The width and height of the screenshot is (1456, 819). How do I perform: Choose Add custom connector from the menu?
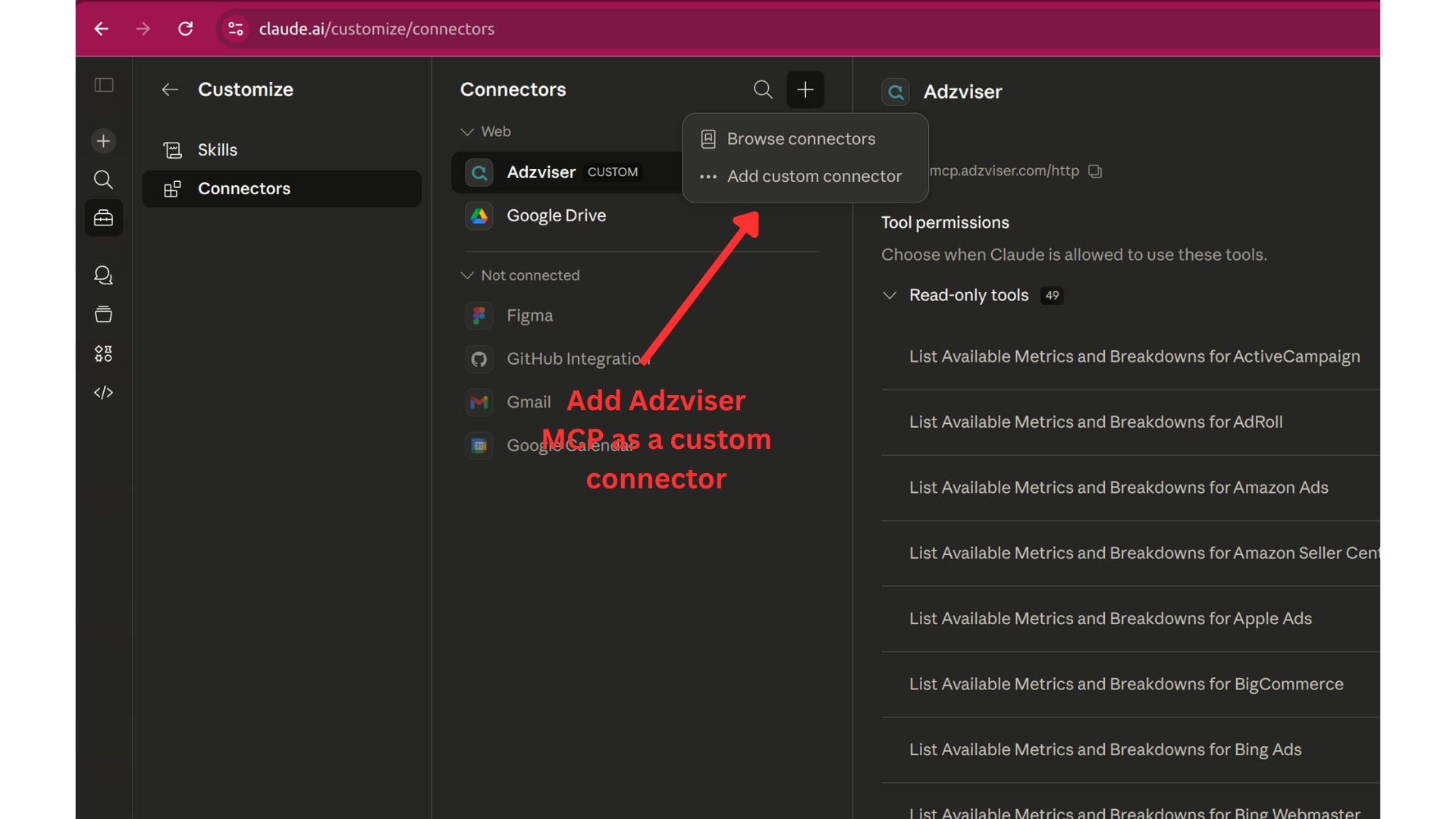[x=814, y=176]
